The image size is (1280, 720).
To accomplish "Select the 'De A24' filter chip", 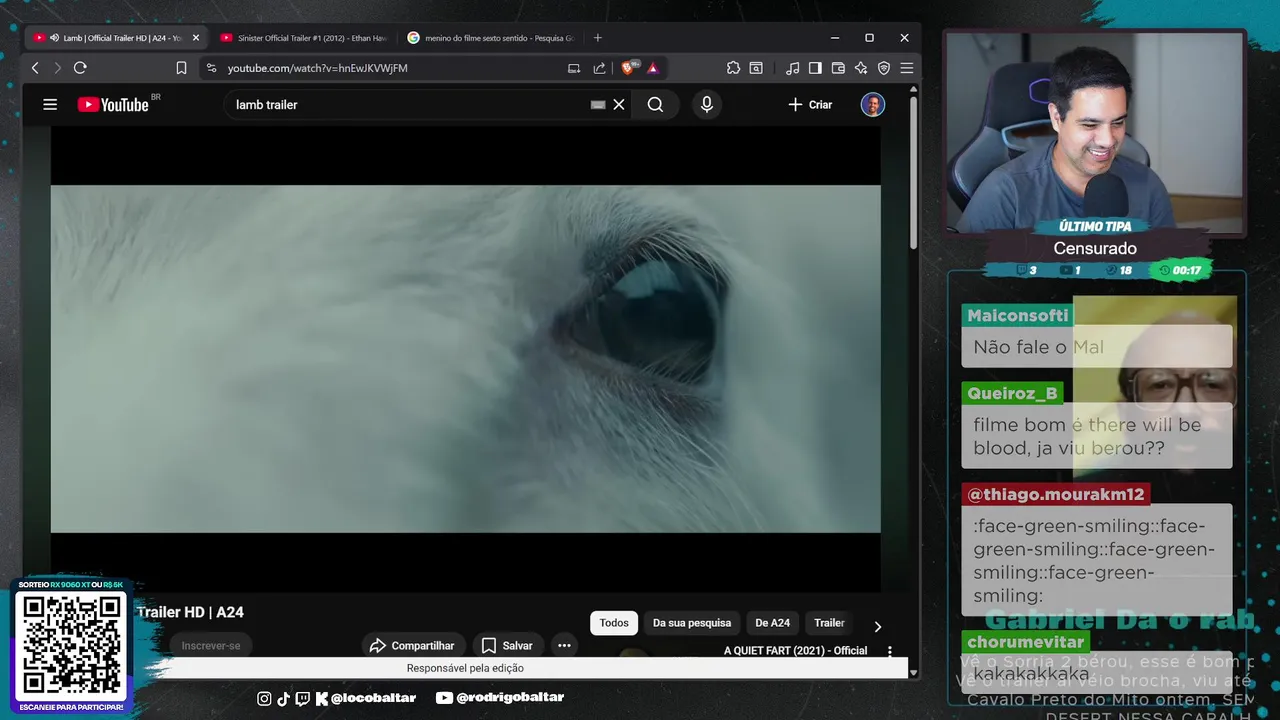I will (772, 623).
